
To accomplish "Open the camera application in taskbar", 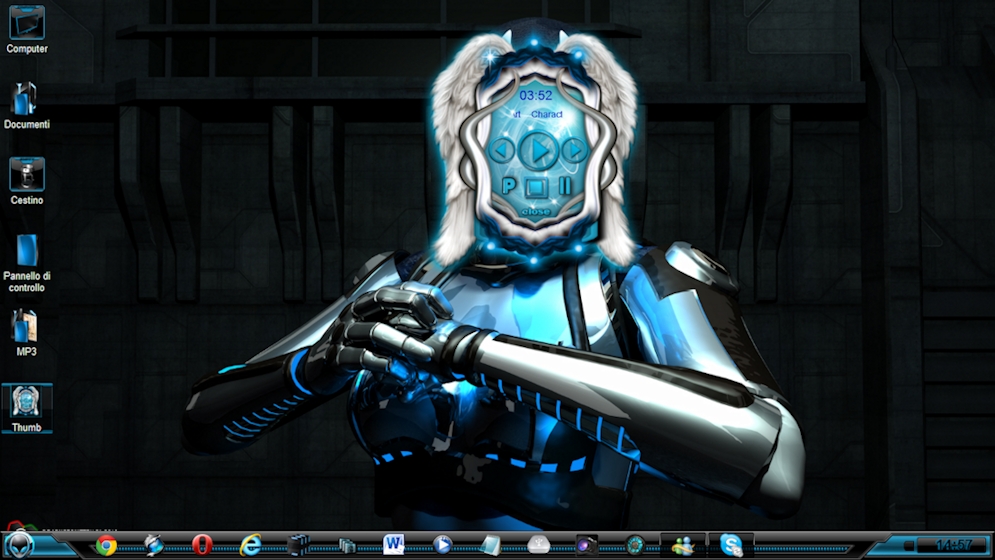I will point(586,545).
